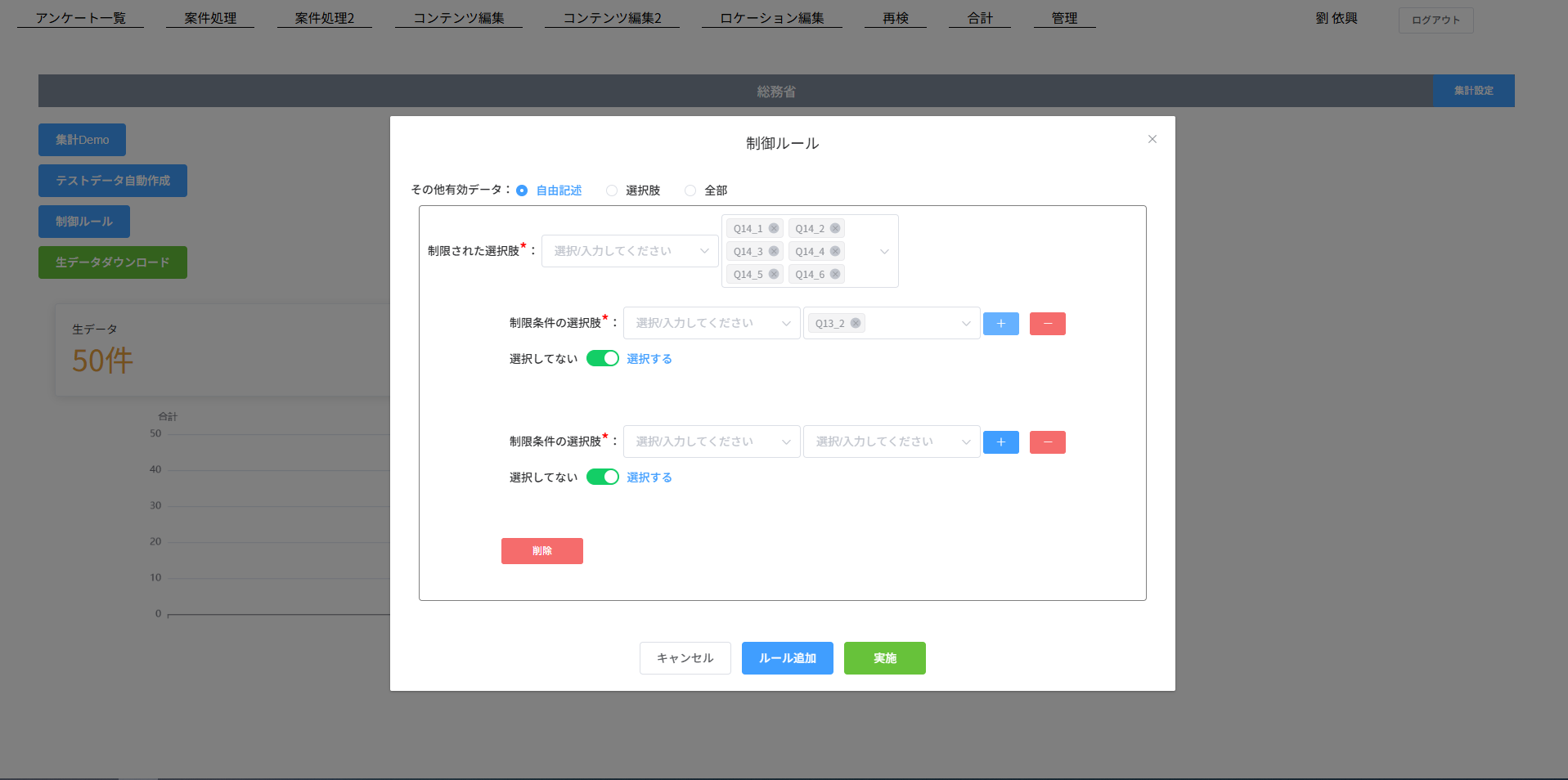Click the ルール追加 button
The image size is (1568, 780).
pos(787,658)
